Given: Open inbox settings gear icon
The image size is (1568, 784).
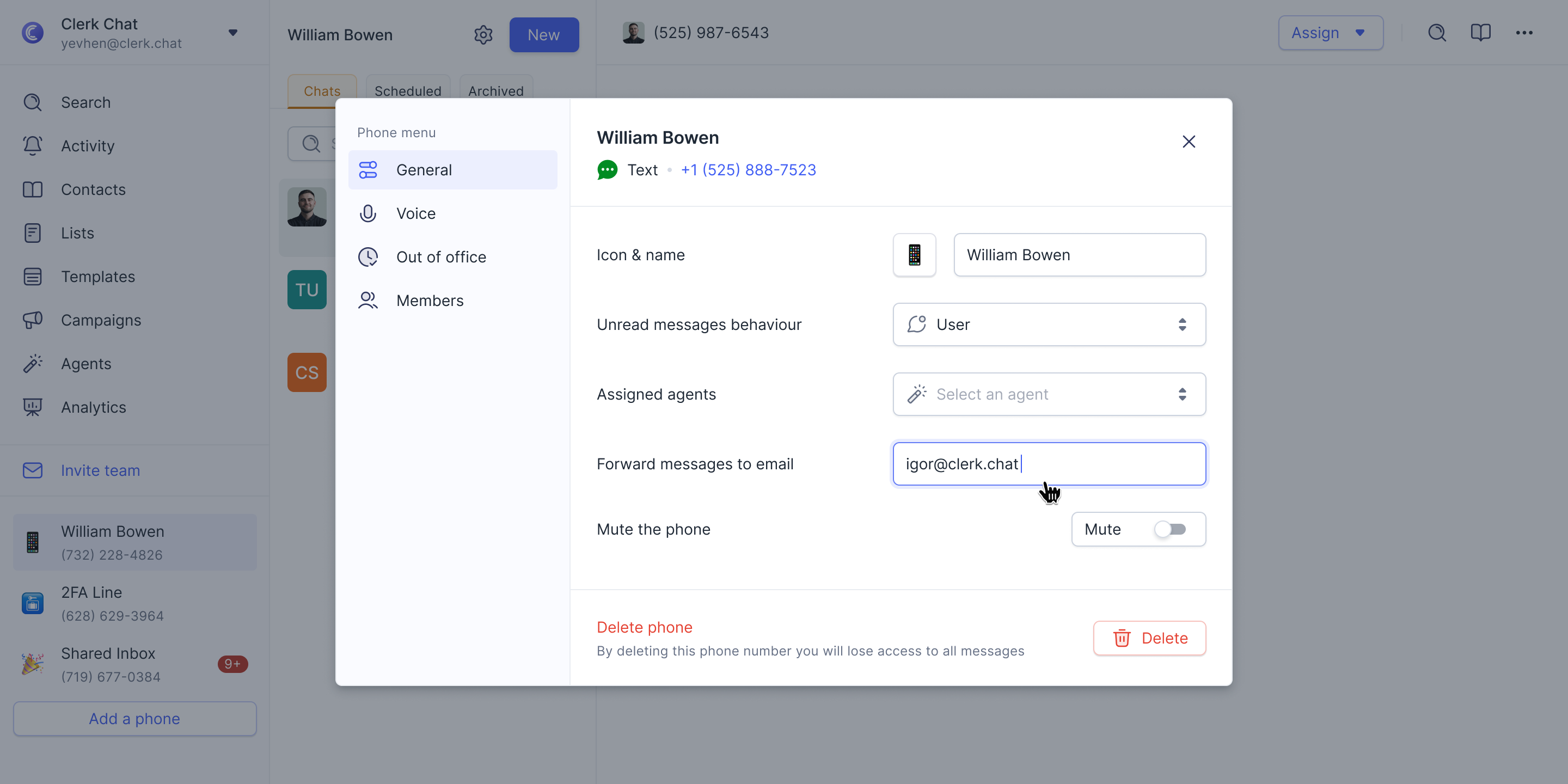Looking at the screenshot, I should (x=483, y=35).
